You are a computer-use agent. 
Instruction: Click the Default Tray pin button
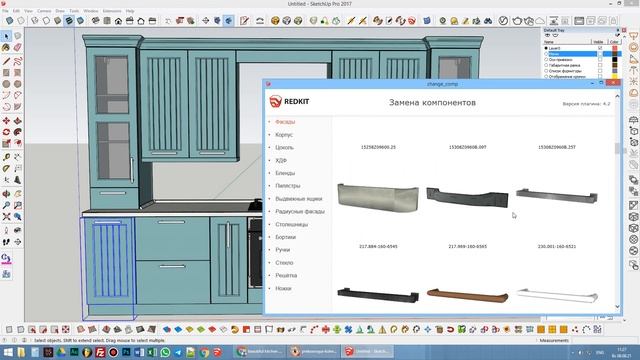pos(618,30)
